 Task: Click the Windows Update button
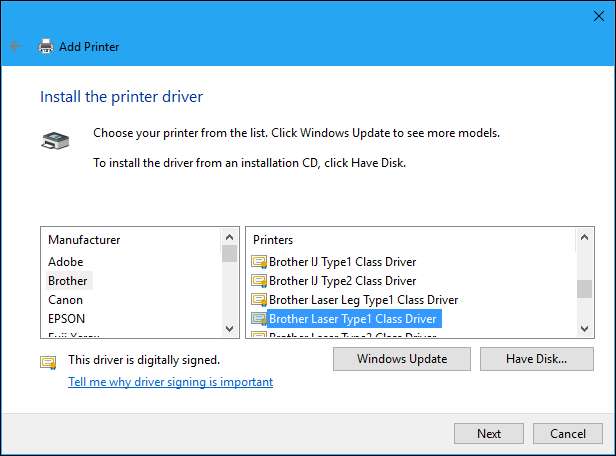tap(402, 359)
